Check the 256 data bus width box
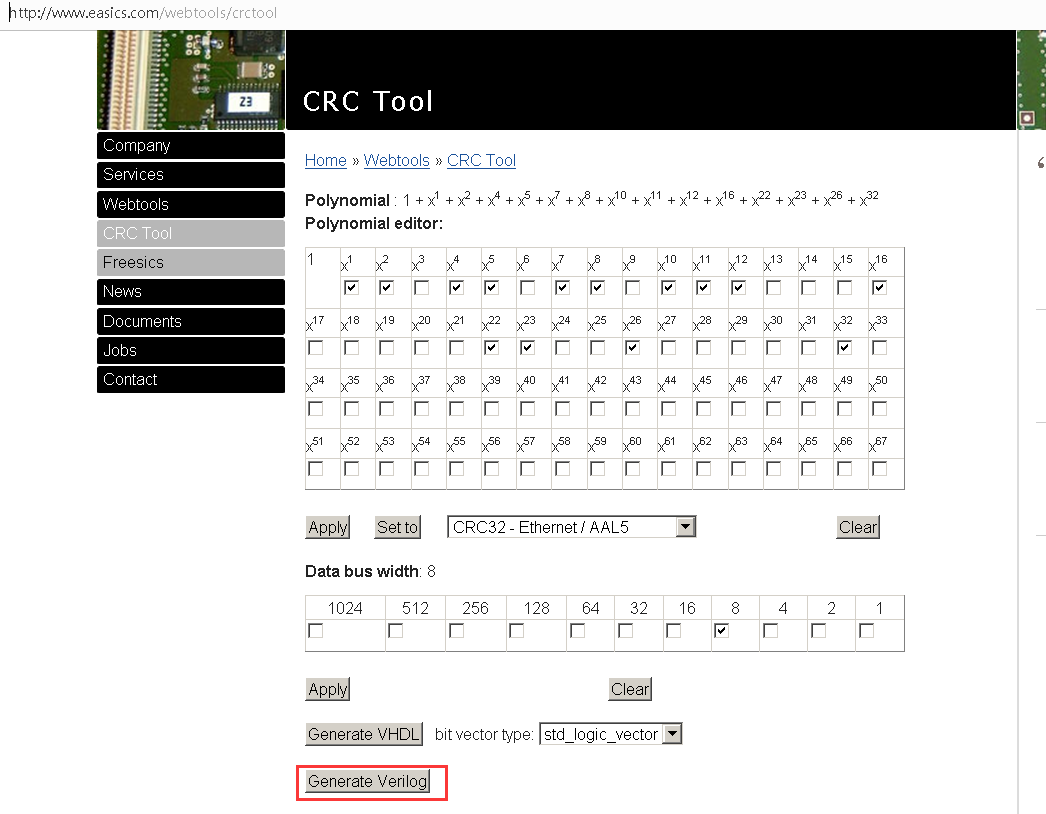Screen dimensions: 1046x814 [x=456, y=631]
